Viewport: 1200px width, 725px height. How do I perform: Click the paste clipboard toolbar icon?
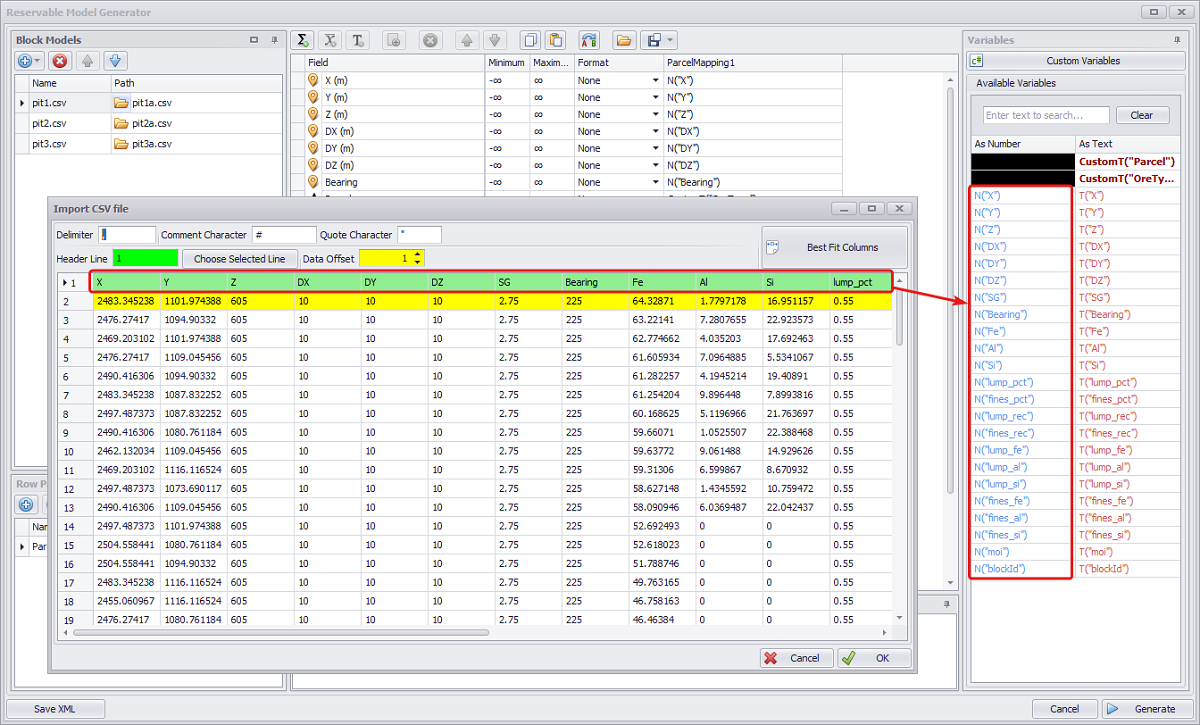[556, 41]
